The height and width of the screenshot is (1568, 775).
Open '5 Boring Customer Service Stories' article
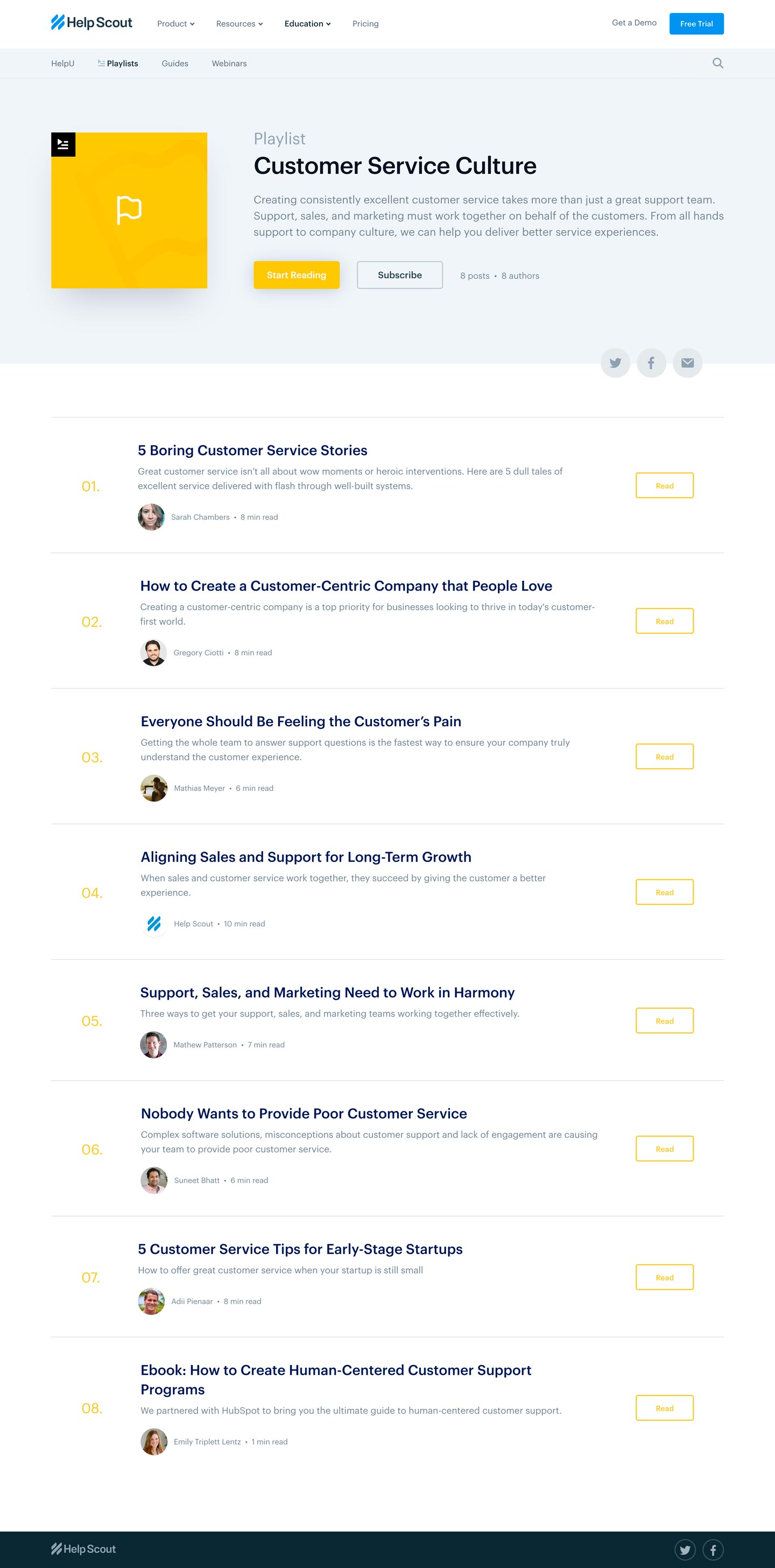(252, 450)
